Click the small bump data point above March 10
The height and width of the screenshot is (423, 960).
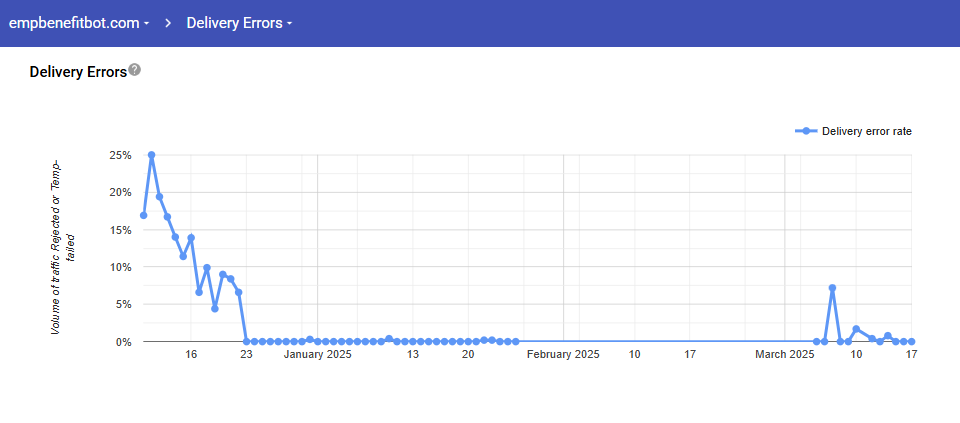856,329
